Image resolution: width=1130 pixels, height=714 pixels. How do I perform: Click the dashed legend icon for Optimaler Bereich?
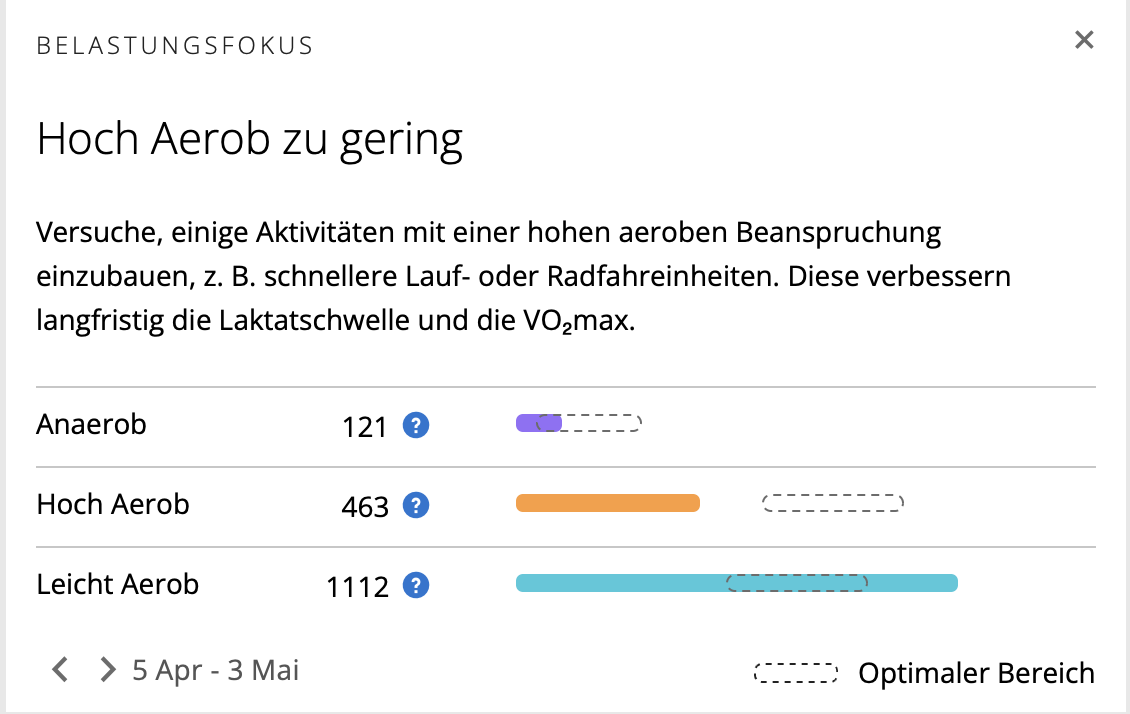[795, 673]
